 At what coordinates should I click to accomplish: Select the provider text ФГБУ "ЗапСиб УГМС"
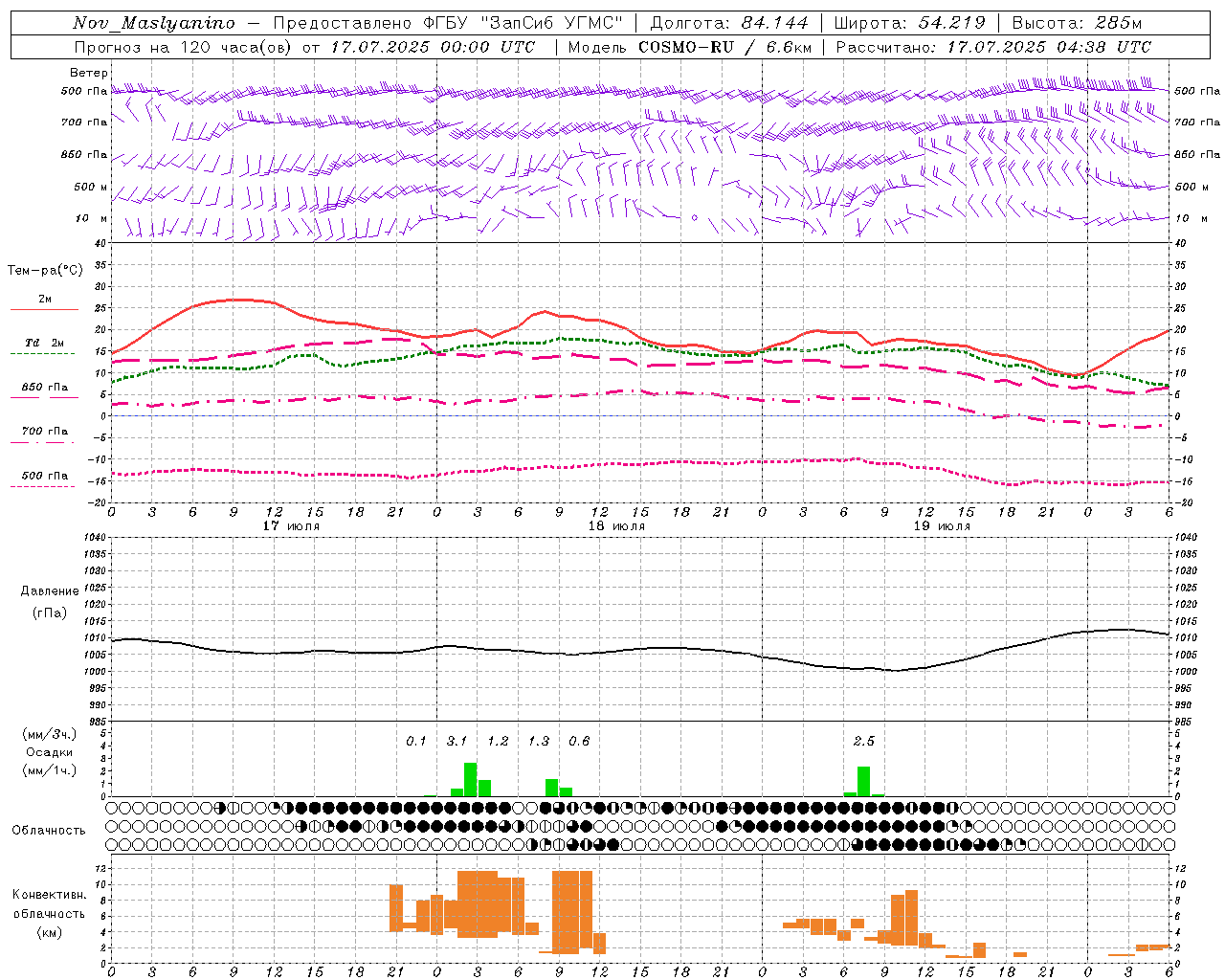(x=522, y=23)
